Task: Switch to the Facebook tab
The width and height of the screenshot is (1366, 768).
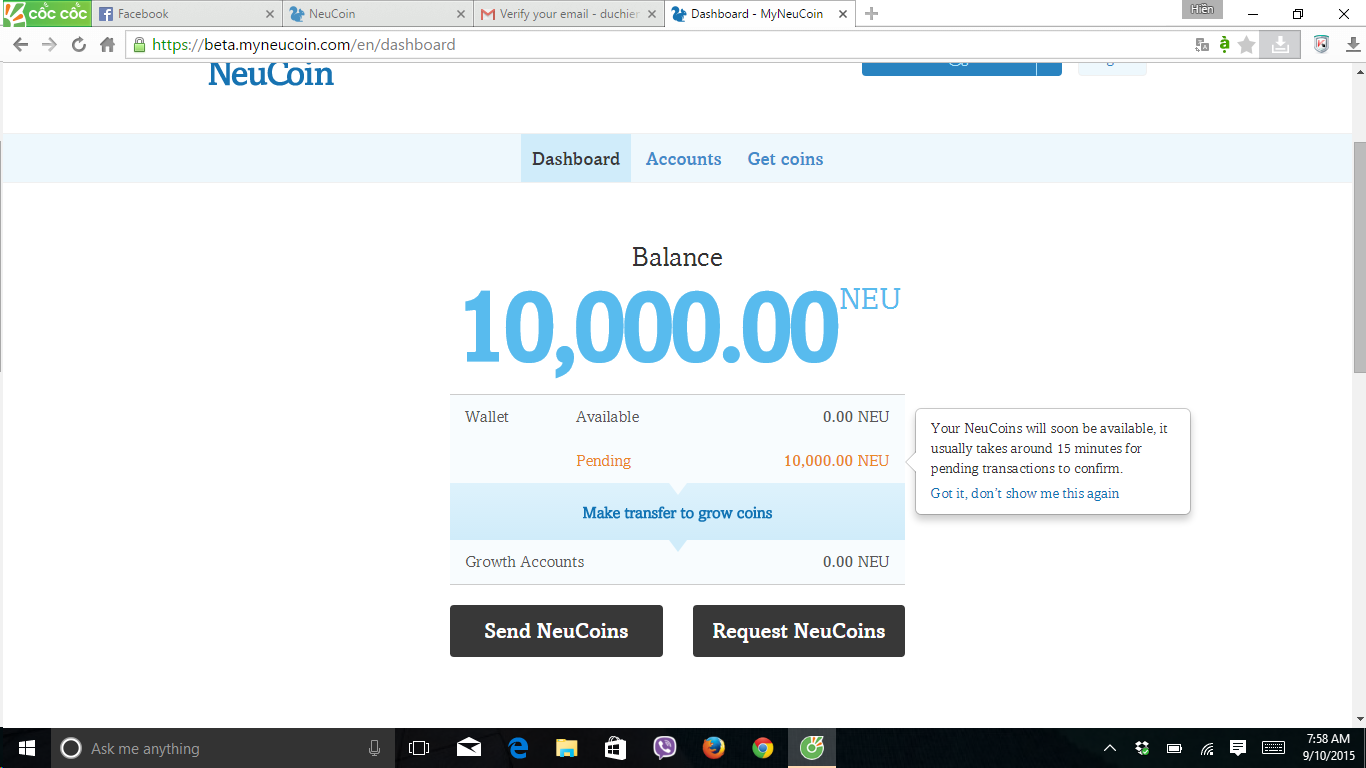Action: 186,14
